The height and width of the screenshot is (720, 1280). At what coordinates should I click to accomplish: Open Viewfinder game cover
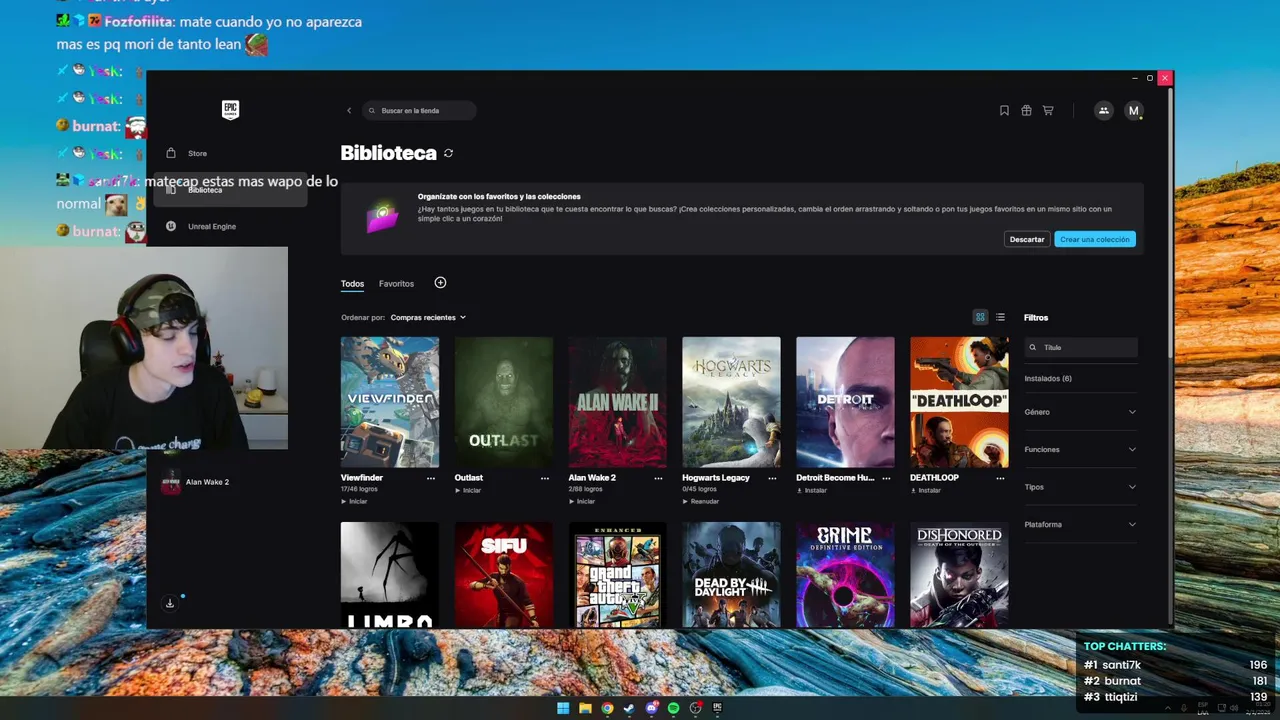tap(390, 402)
